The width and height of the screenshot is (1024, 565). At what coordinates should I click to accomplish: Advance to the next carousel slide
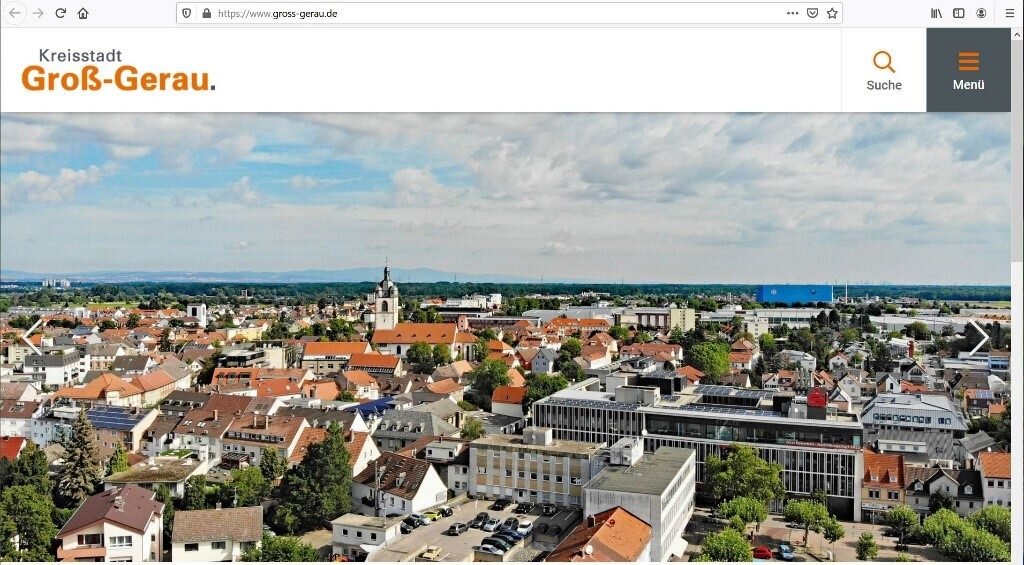pyautogui.click(x=977, y=337)
